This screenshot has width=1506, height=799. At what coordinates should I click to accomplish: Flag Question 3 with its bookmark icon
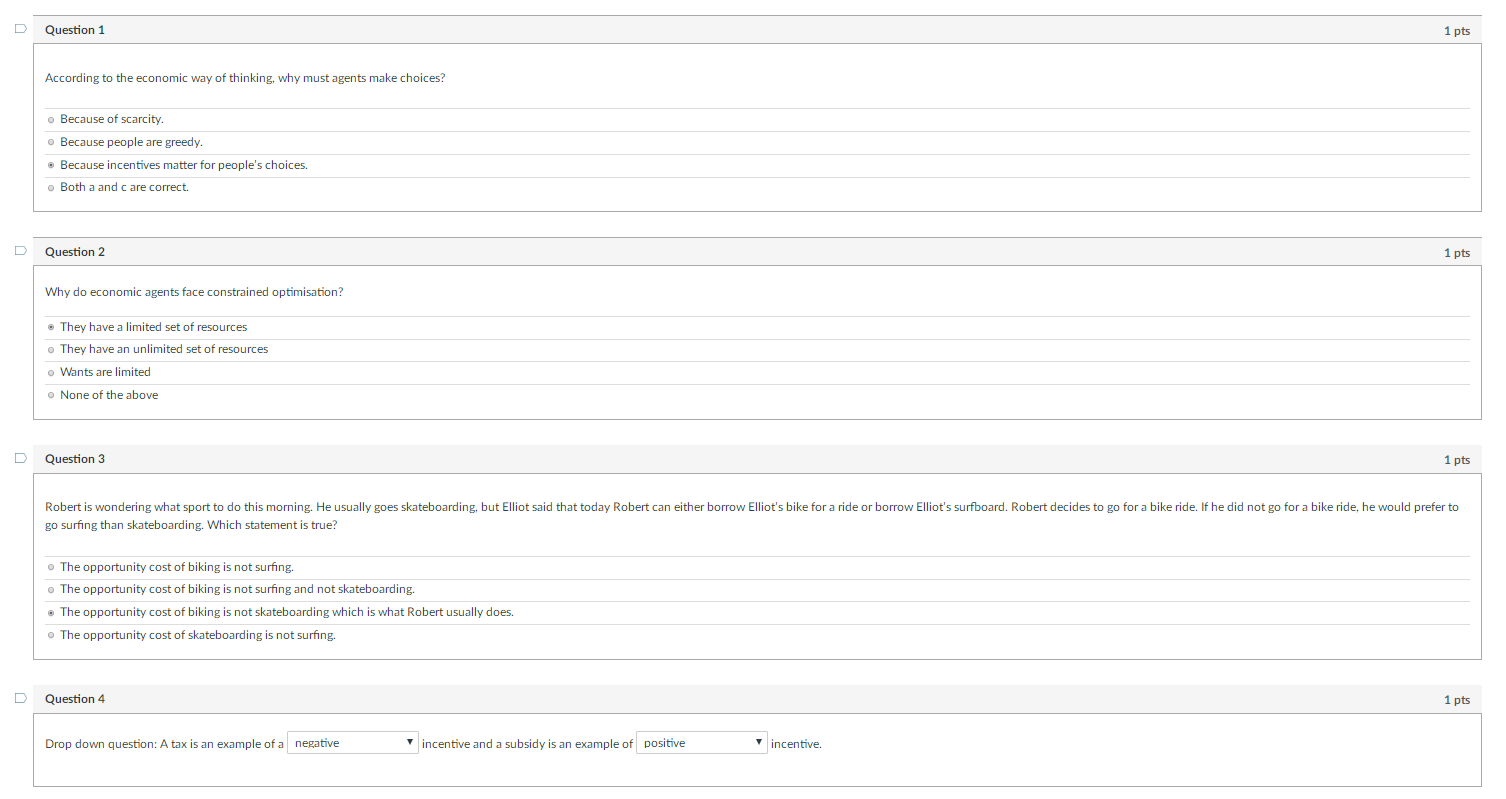(x=20, y=459)
